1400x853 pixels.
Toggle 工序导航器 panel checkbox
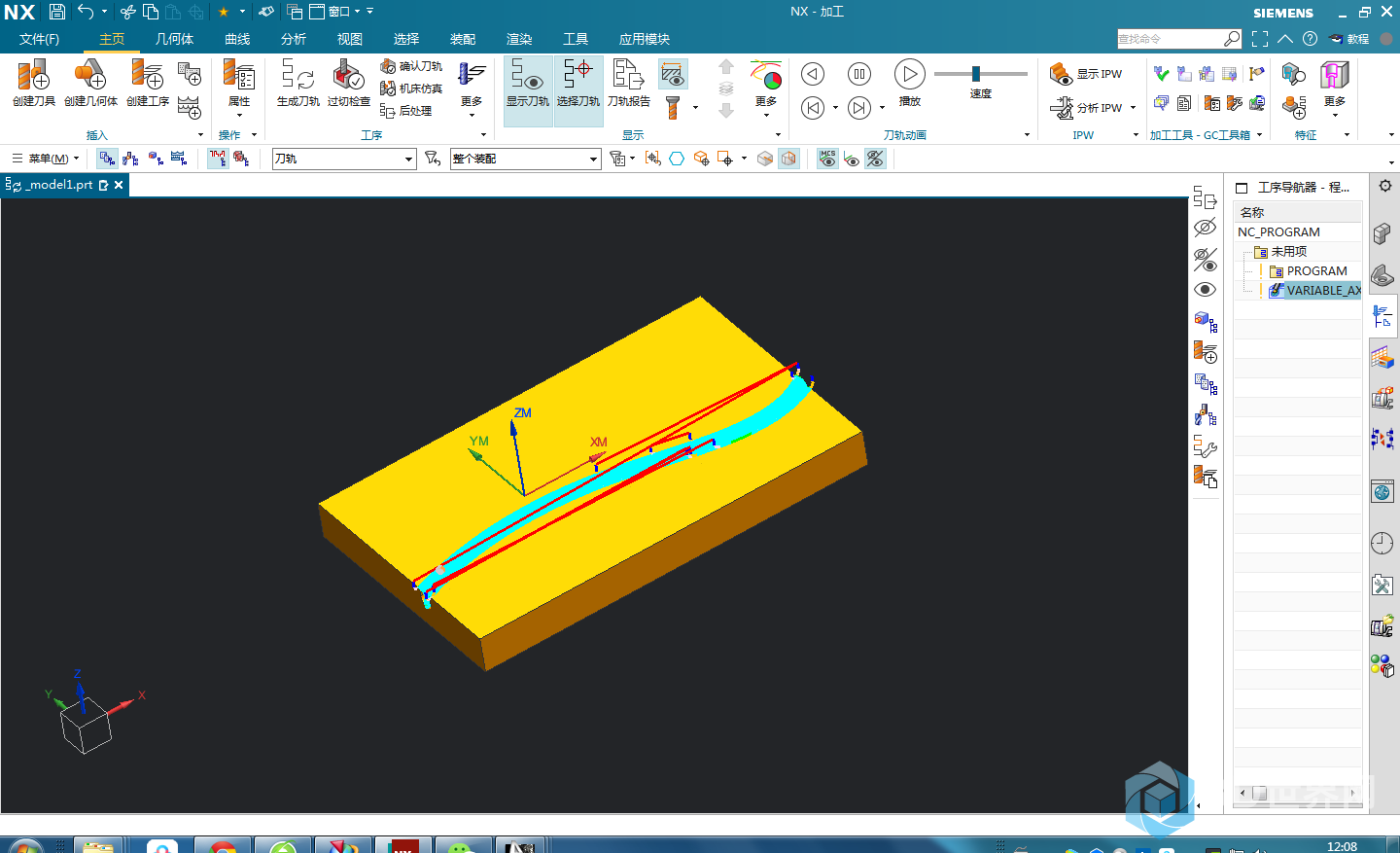[x=1242, y=188]
